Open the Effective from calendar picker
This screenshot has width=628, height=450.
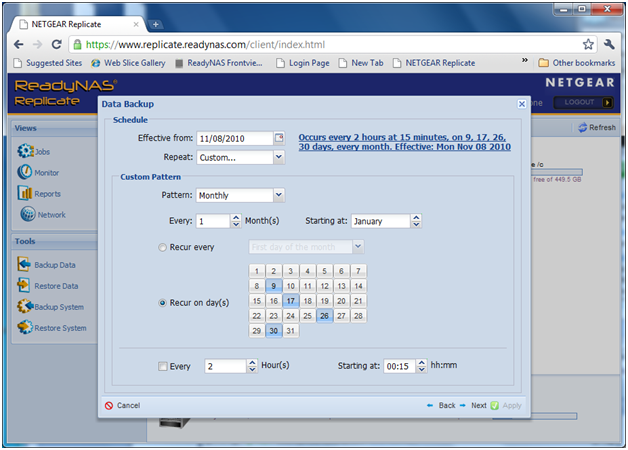(x=279, y=138)
